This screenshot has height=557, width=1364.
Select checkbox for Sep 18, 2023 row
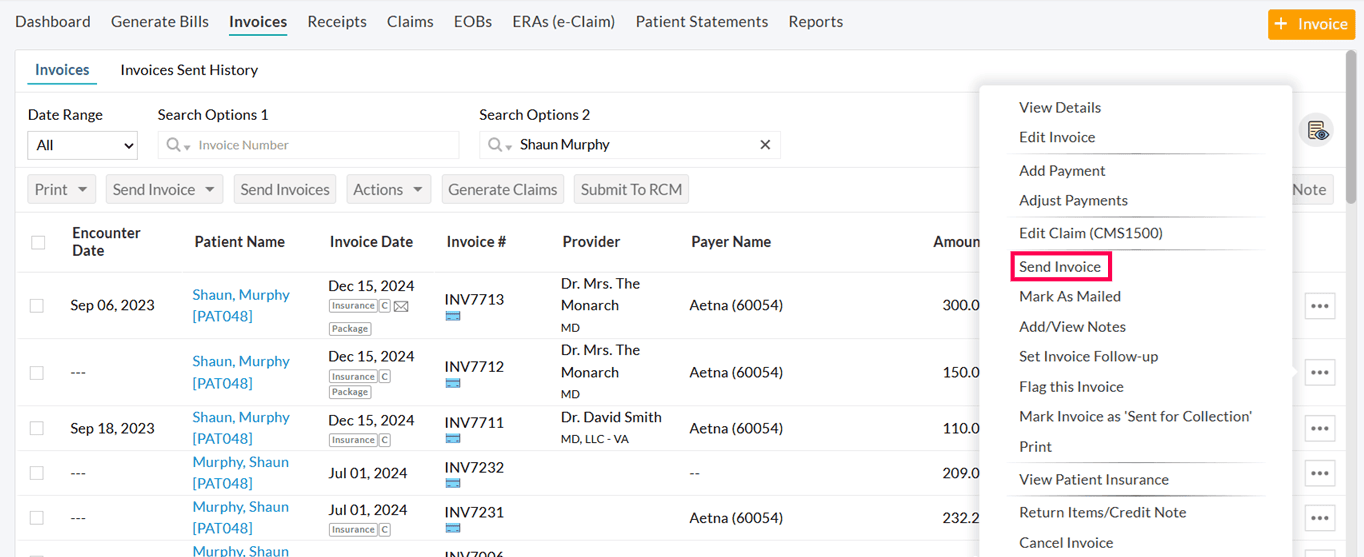click(37, 428)
